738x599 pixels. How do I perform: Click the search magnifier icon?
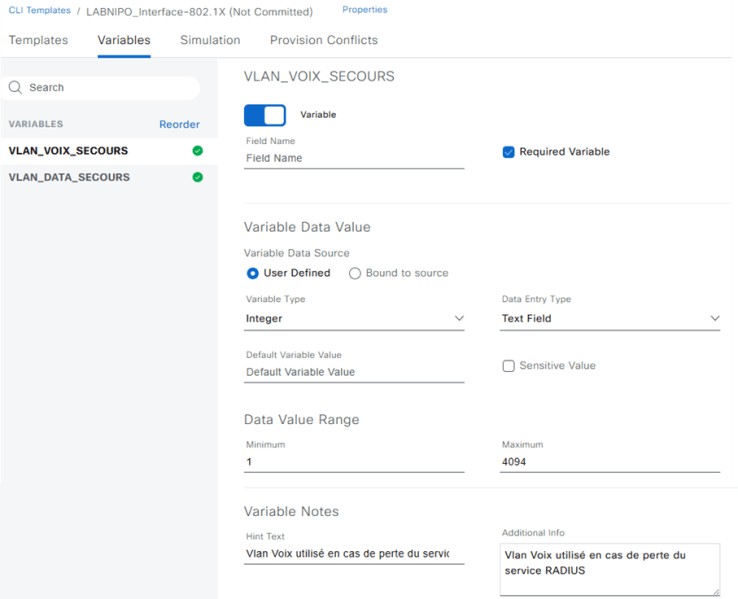tap(16, 88)
